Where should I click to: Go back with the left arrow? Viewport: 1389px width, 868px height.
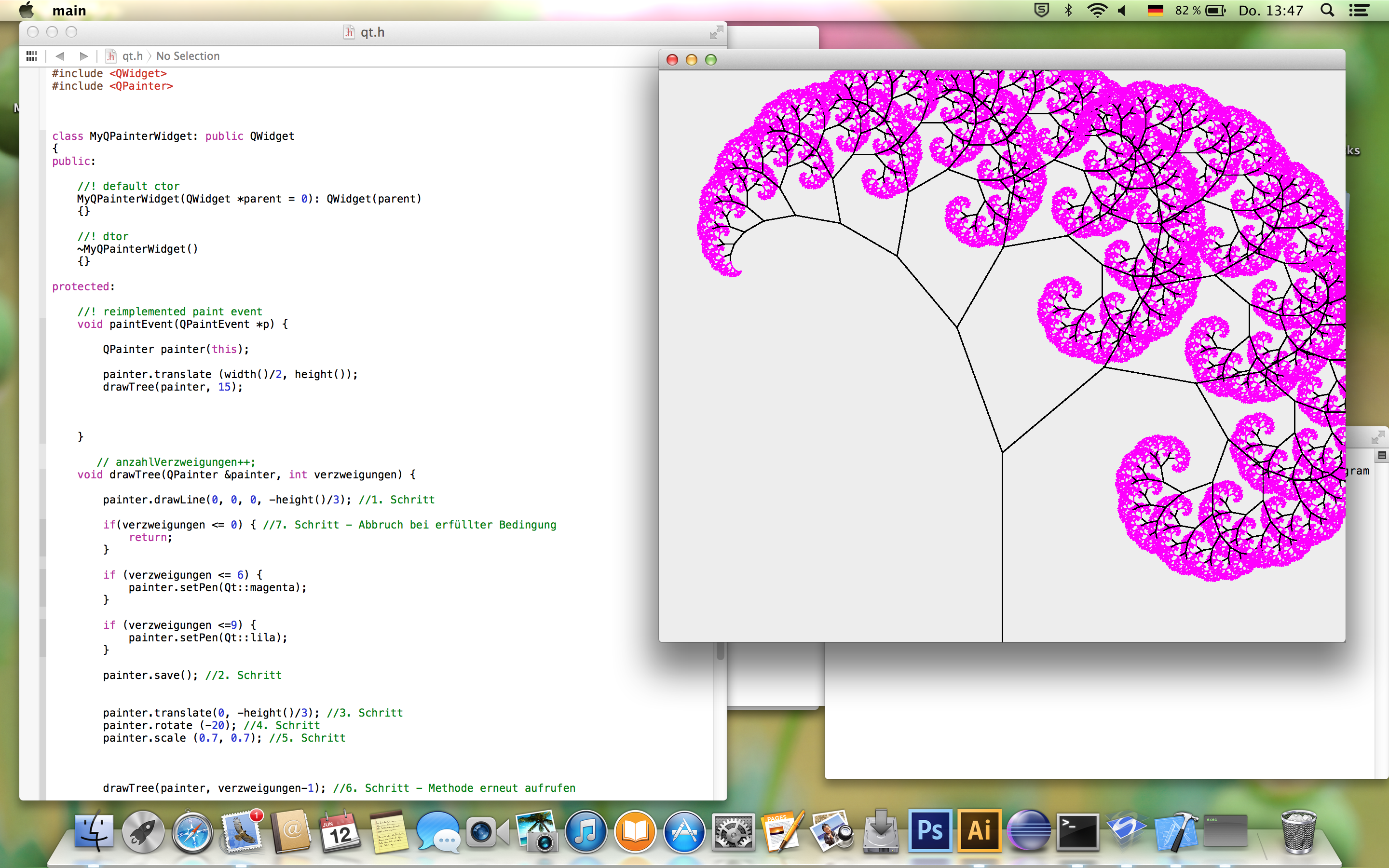click(x=60, y=55)
